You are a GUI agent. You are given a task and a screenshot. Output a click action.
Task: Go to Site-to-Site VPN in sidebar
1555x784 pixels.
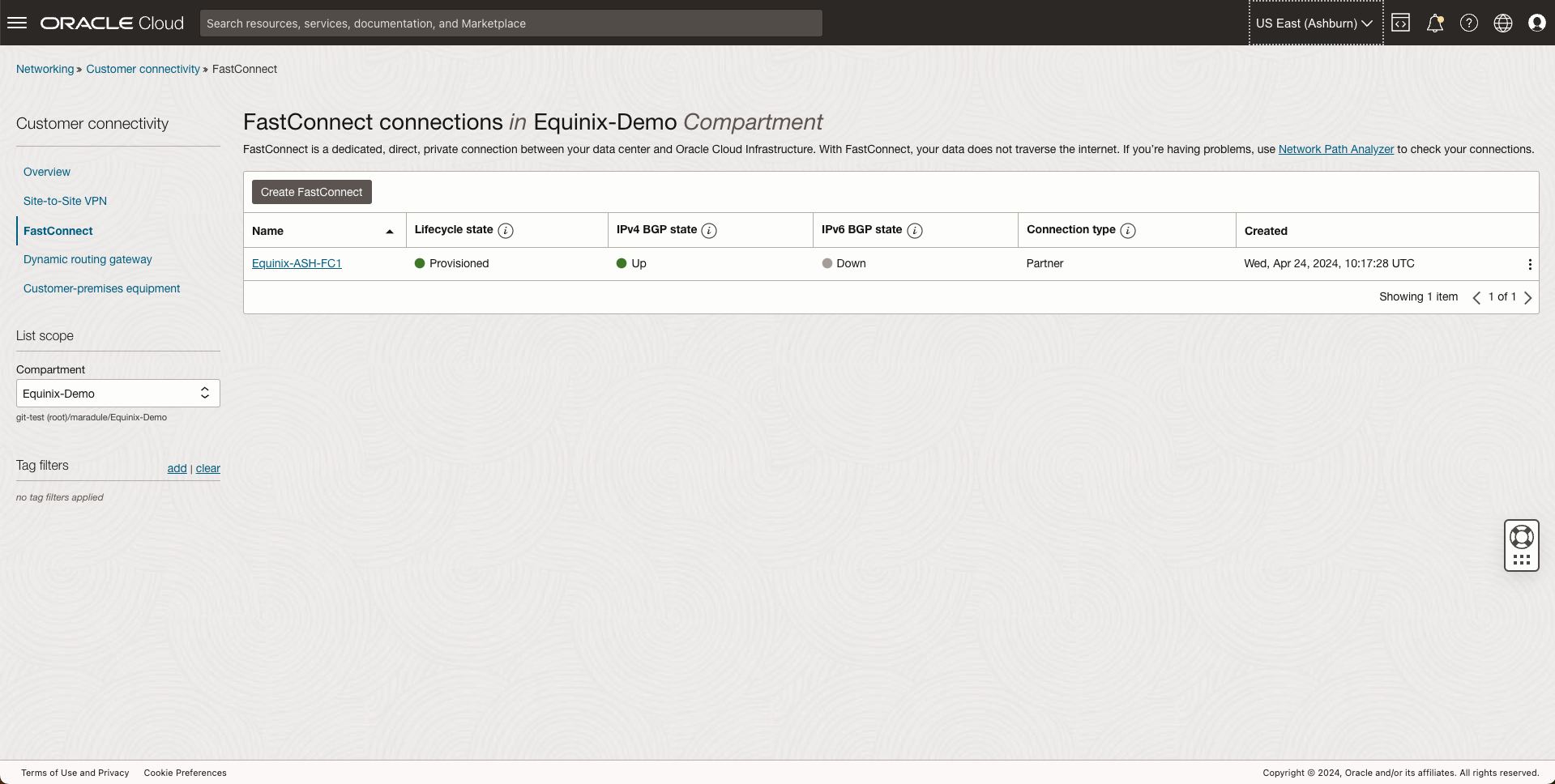pos(65,201)
